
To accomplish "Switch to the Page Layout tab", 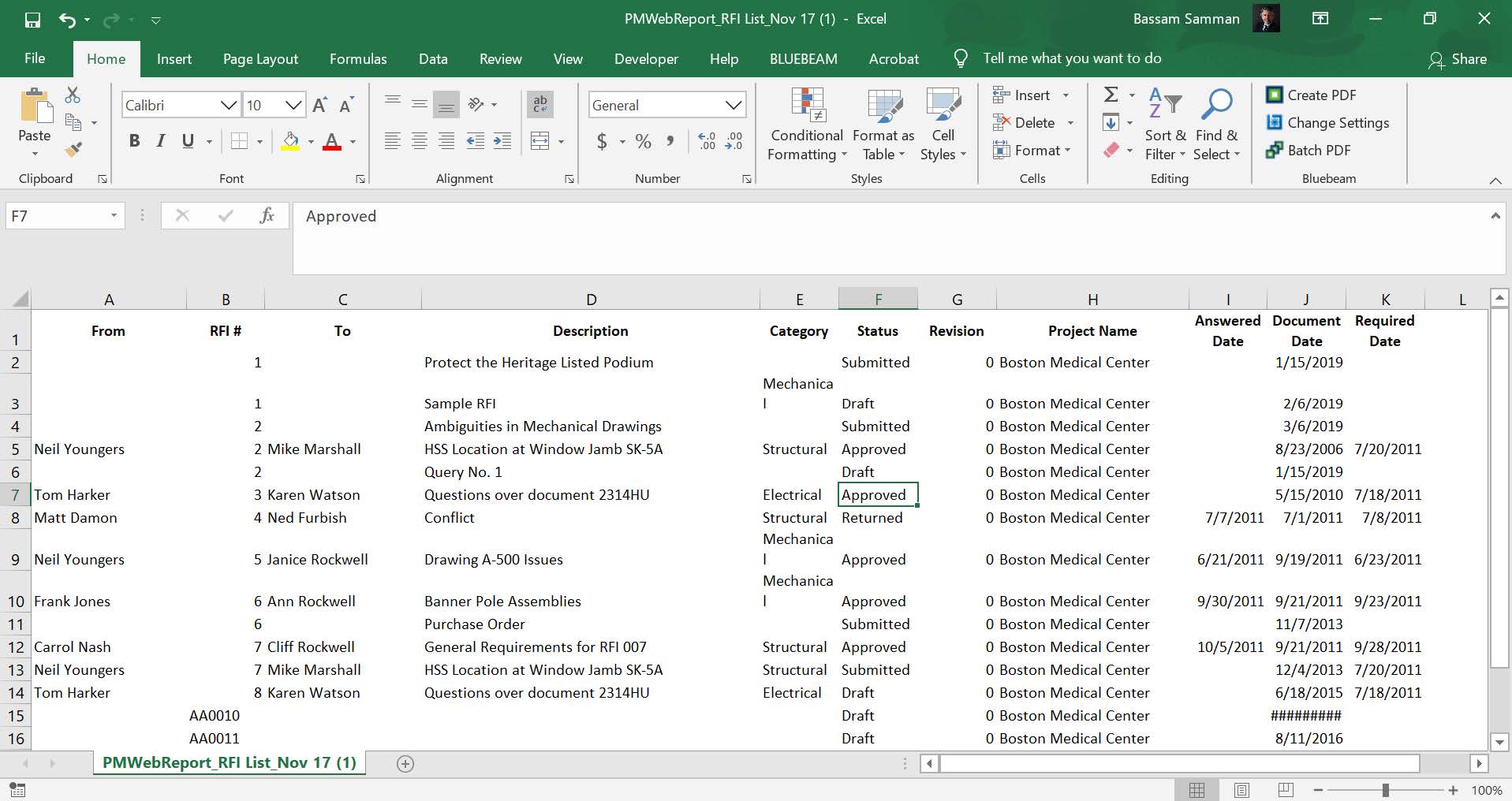I will tap(260, 59).
